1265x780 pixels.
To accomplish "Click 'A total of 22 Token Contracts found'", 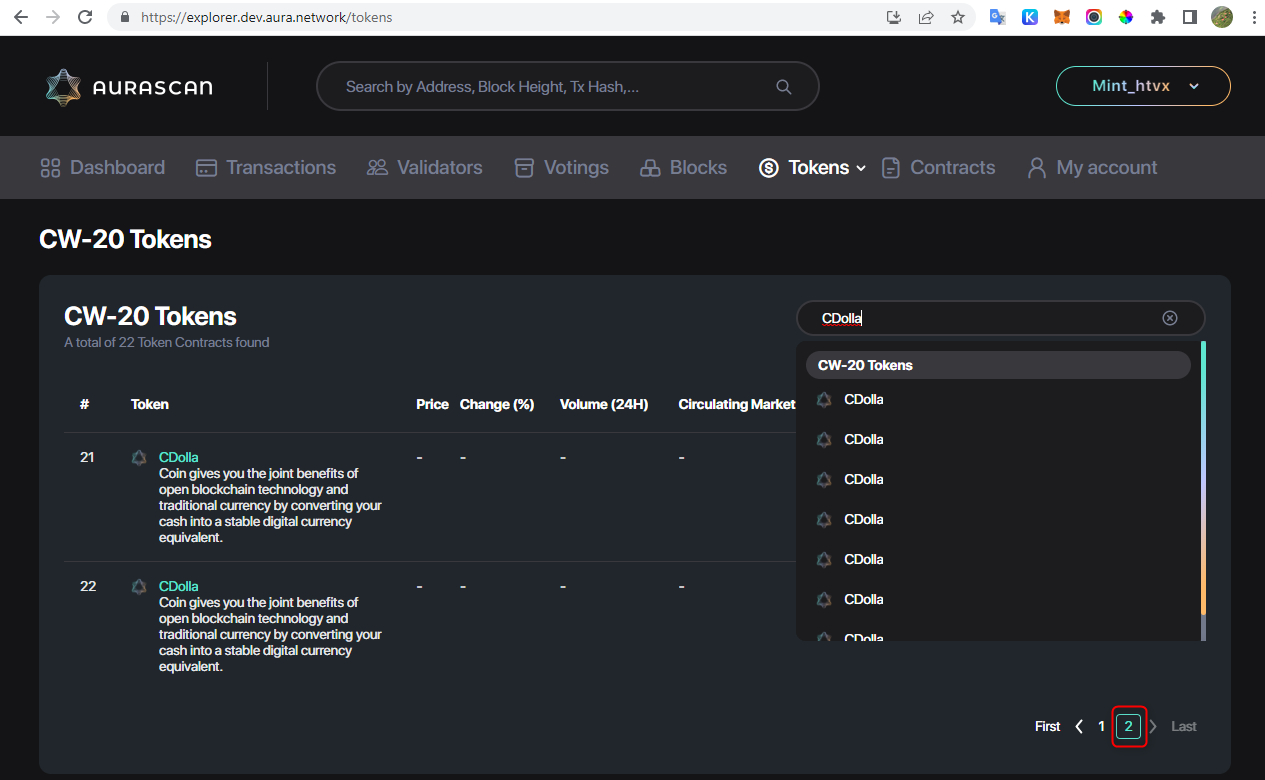I will 167,343.
